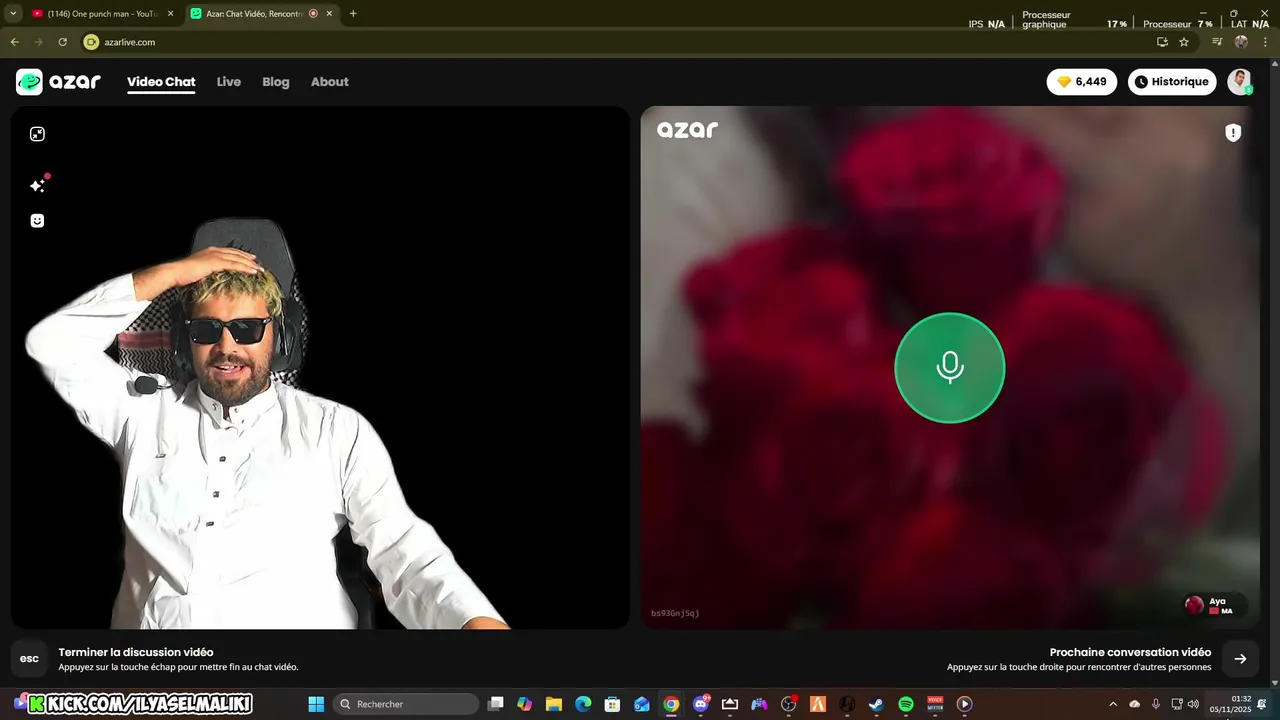Open File Explorer from the taskbar
The image size is (1280, 720).
(553, 704)
